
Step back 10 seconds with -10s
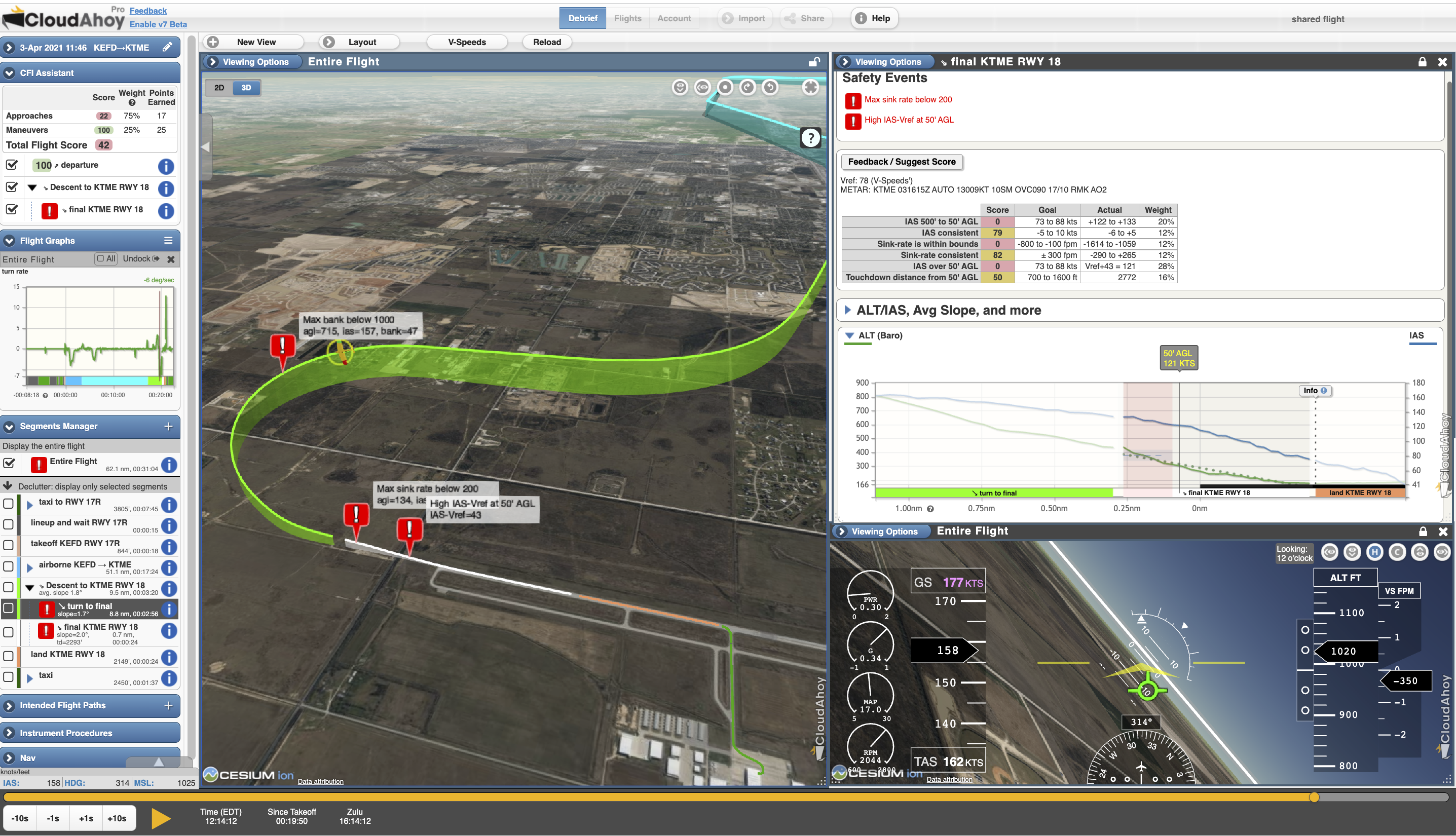tap(20, 818)
